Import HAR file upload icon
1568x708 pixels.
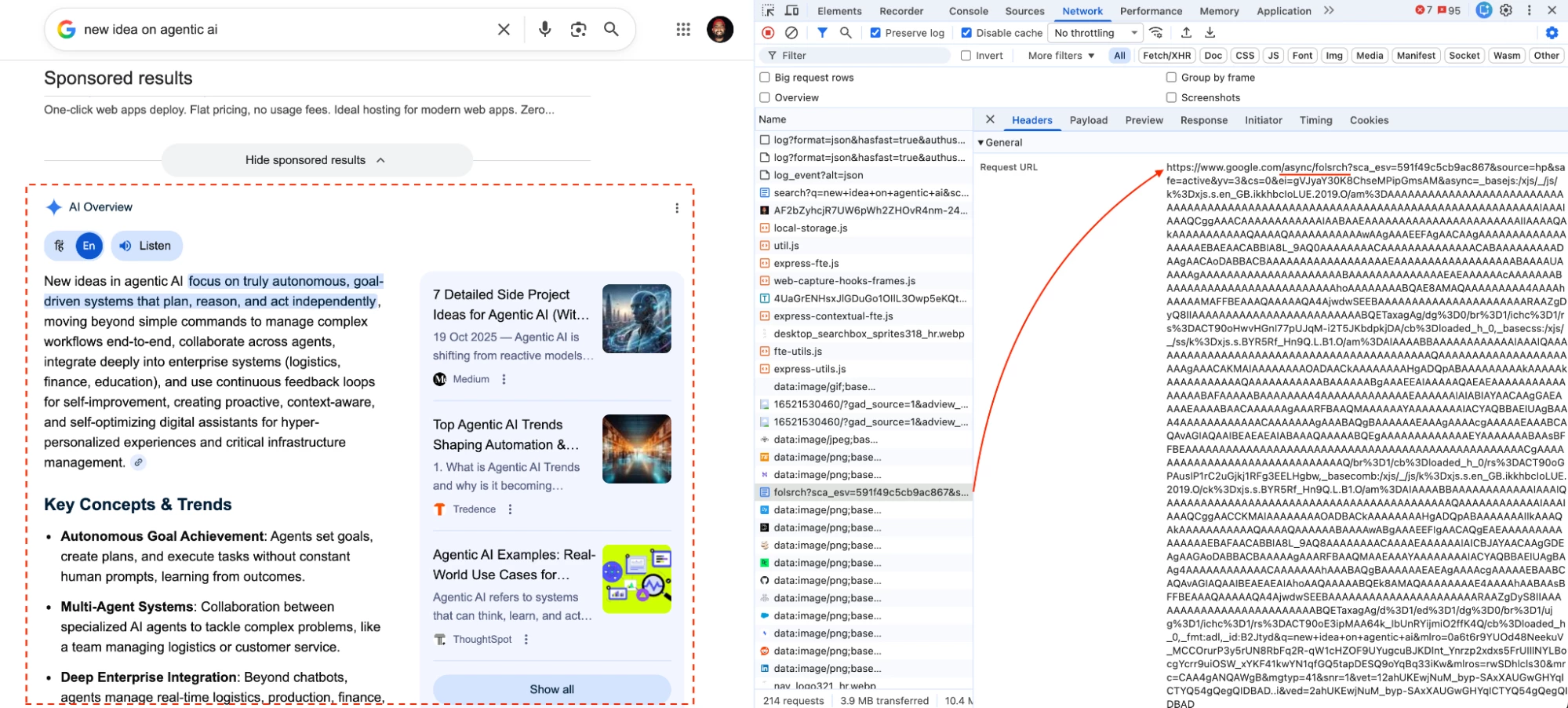click(x=1186, y=32)
